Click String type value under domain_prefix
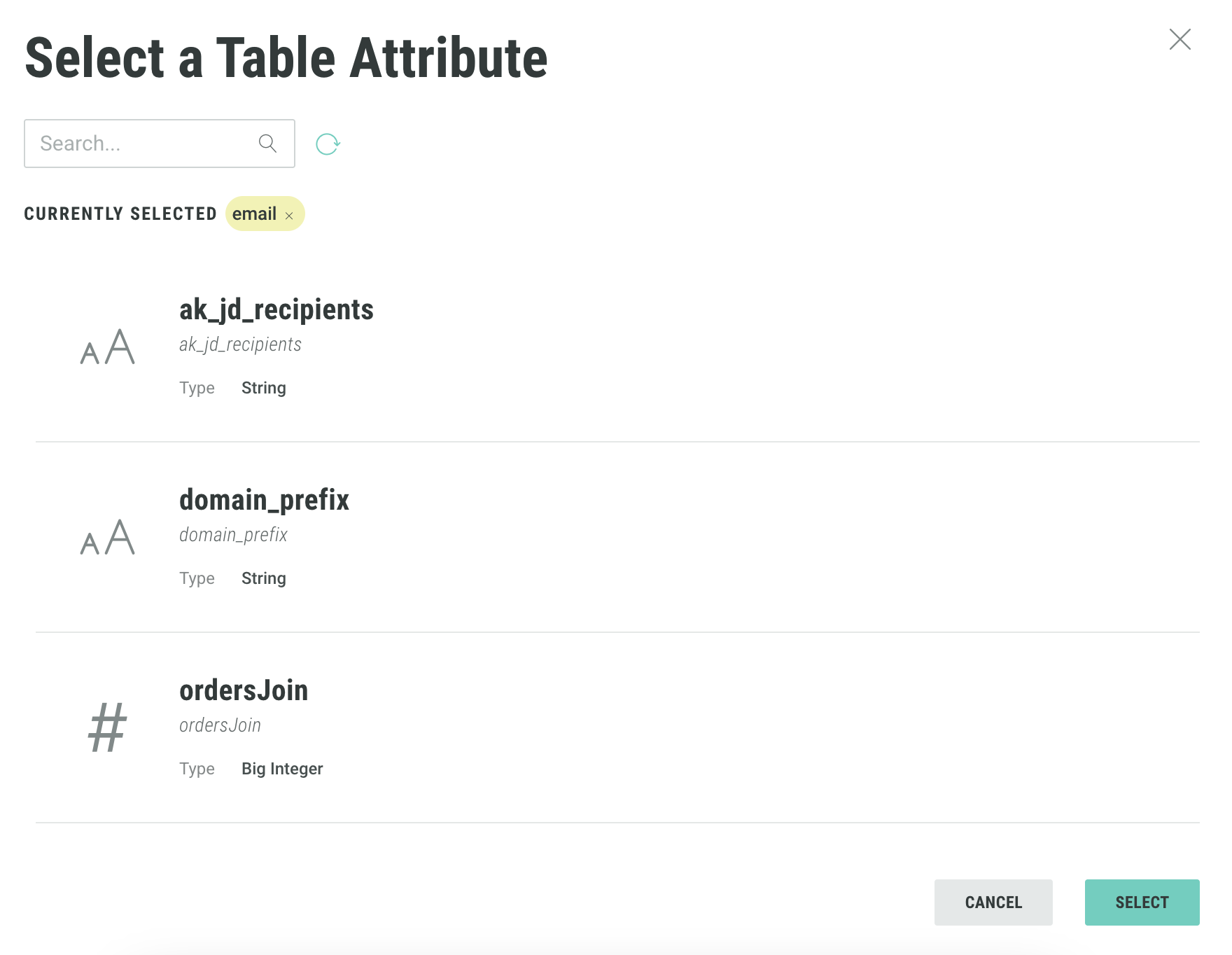Viewport: 1232px width, 955px height. (264, 578)
